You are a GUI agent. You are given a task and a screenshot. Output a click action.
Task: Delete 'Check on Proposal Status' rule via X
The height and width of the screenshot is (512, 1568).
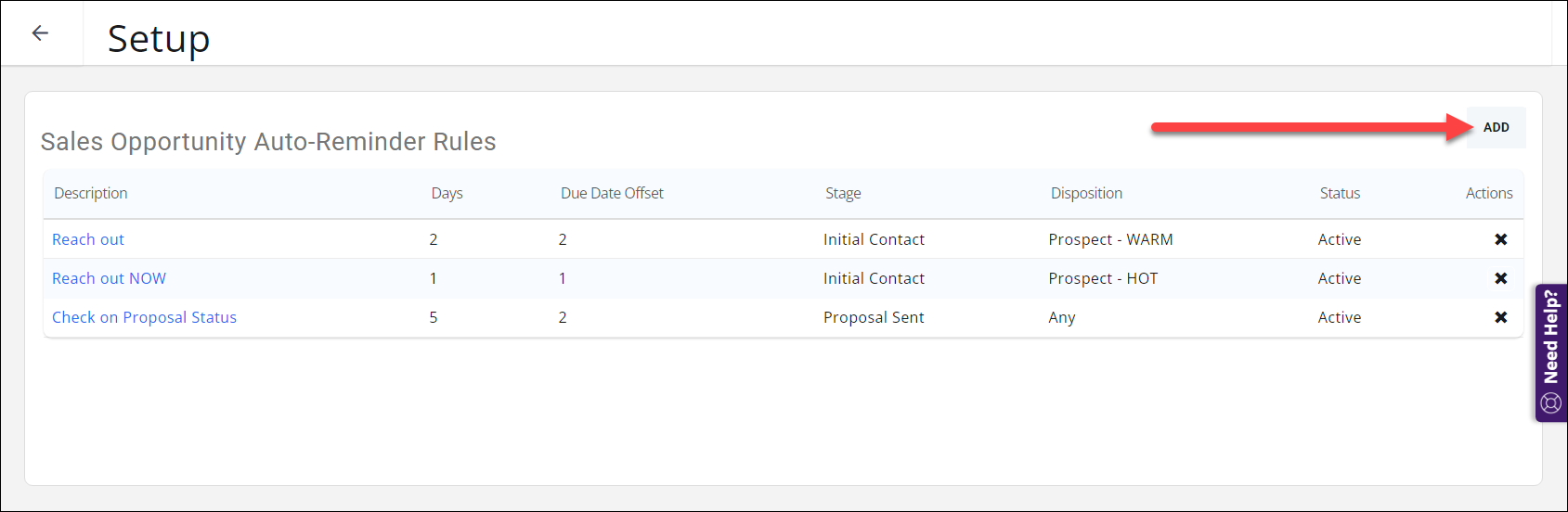(1500, 317)
